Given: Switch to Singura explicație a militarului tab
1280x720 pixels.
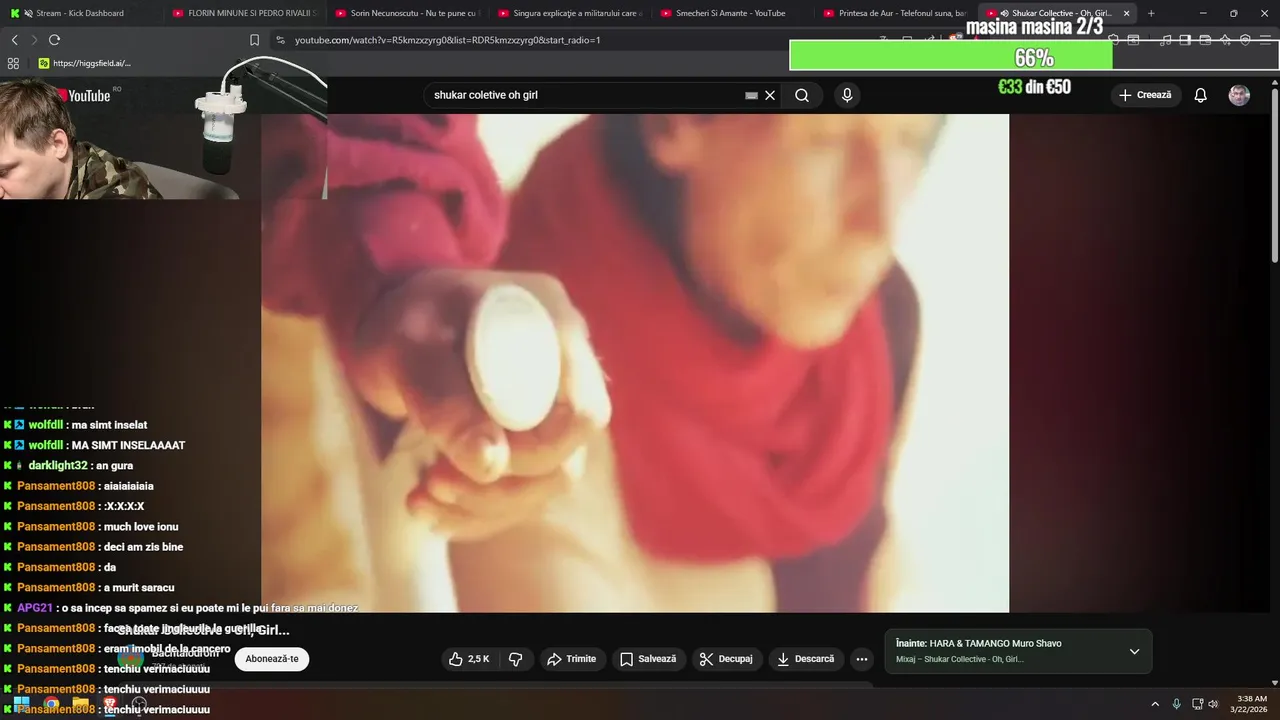Looking at the screenshot, I should tap(569, 13).
